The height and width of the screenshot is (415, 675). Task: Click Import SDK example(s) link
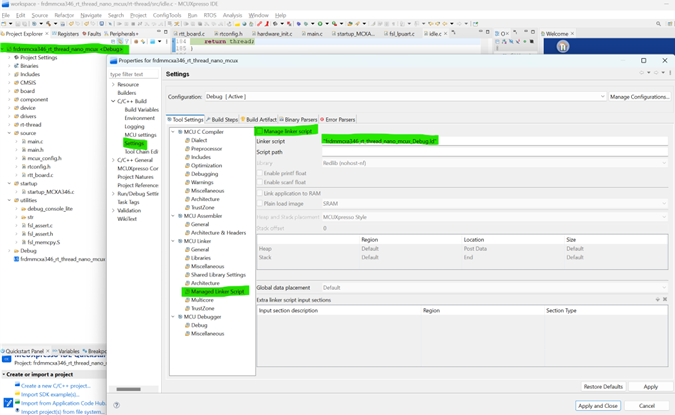[x=50, y=394]
